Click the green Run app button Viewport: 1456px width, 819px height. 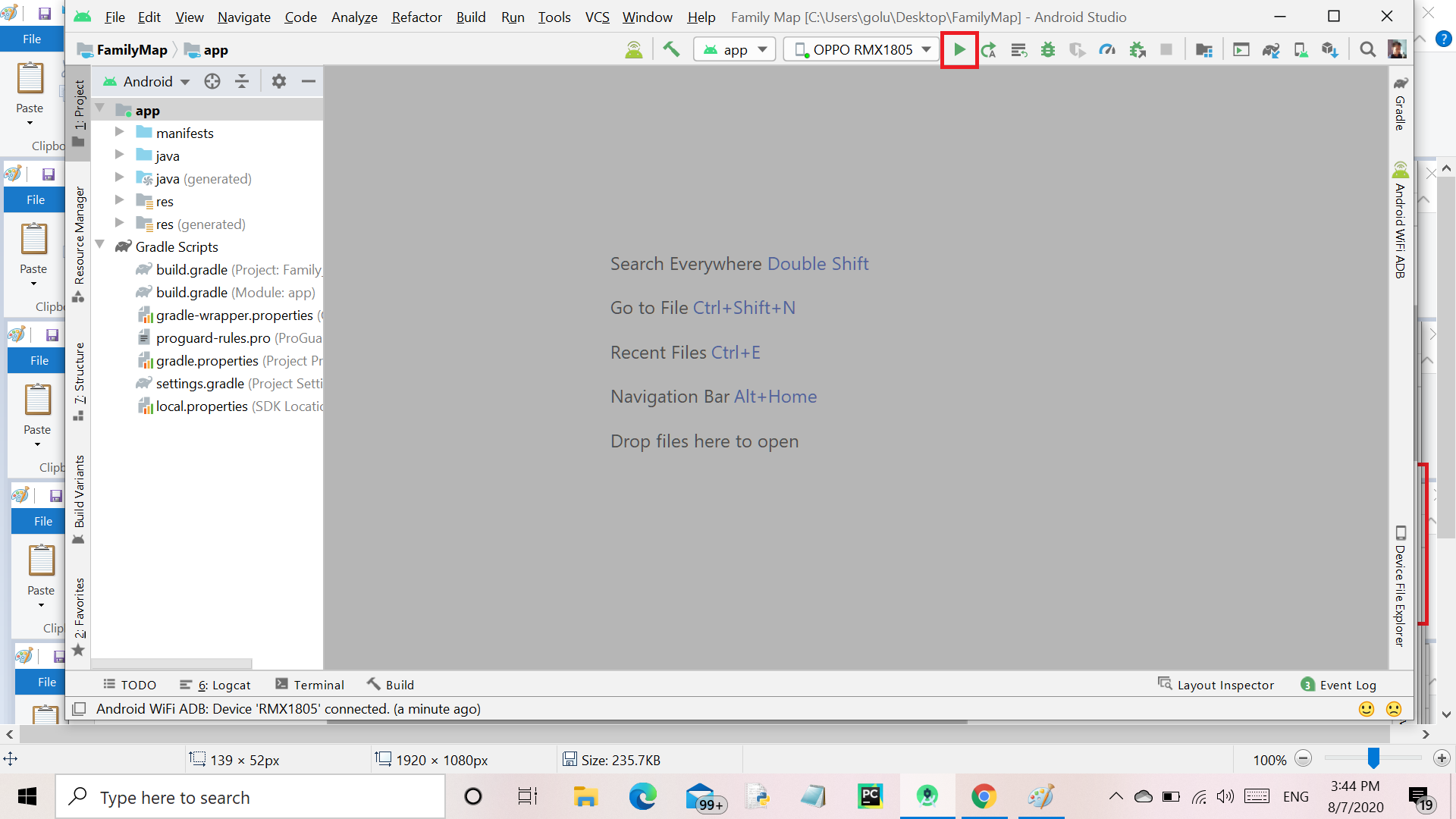coord(959,50)
